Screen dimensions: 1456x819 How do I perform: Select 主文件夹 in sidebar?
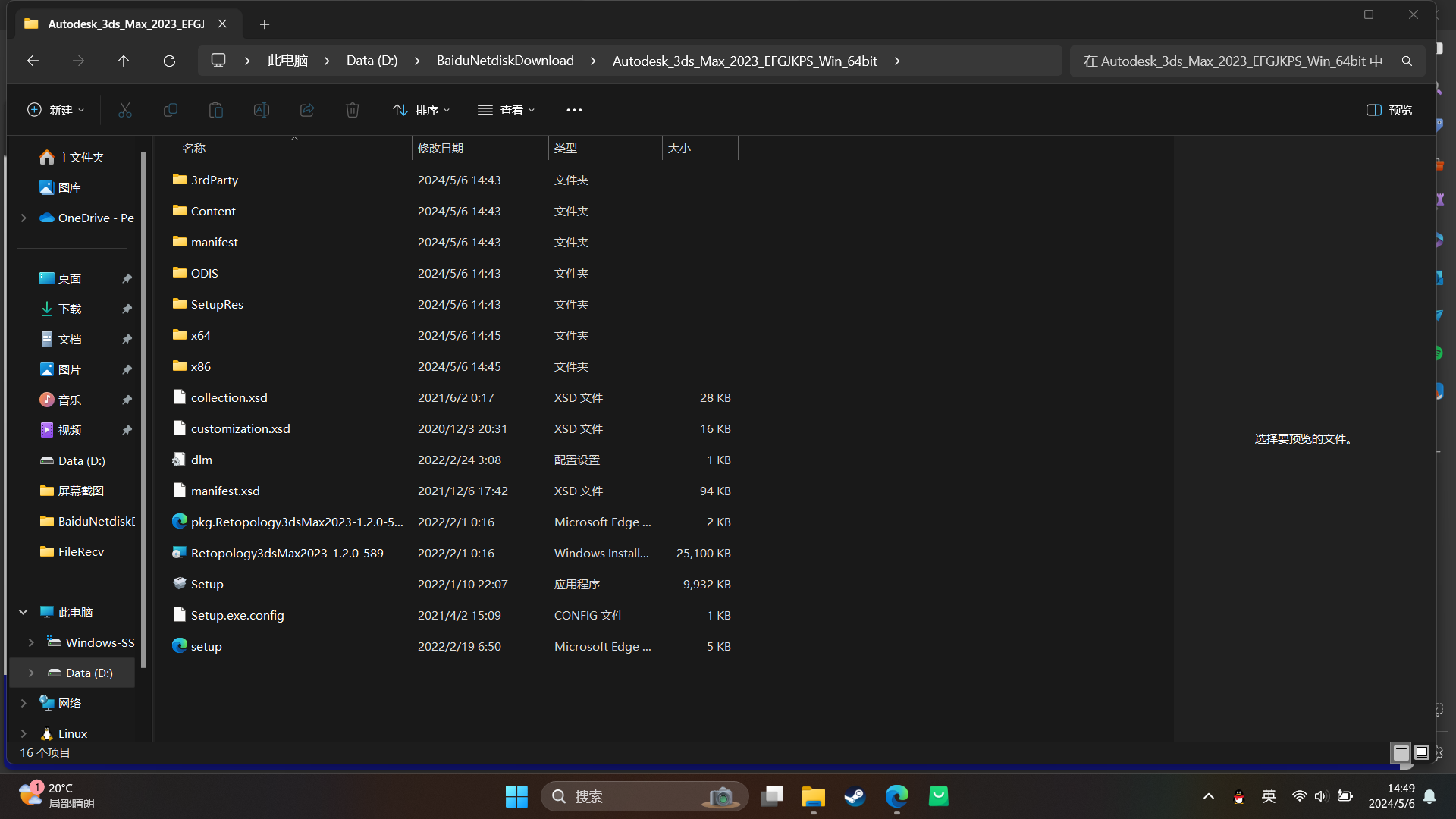click(72, 157)
